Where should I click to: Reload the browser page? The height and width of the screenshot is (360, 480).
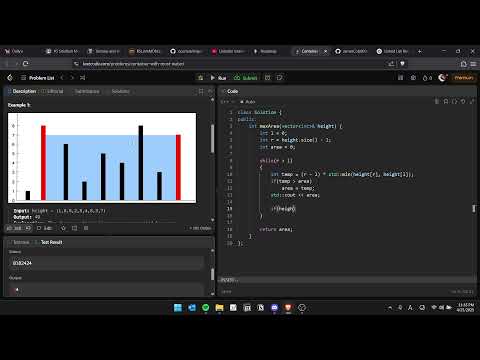(x=26, y=64)
